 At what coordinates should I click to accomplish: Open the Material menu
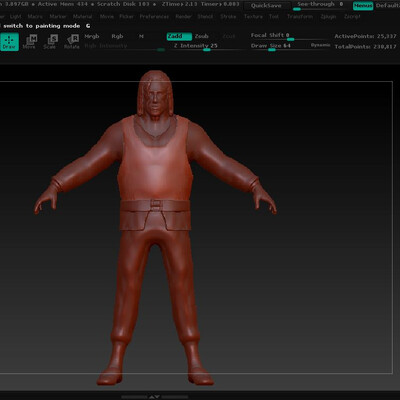82,16
